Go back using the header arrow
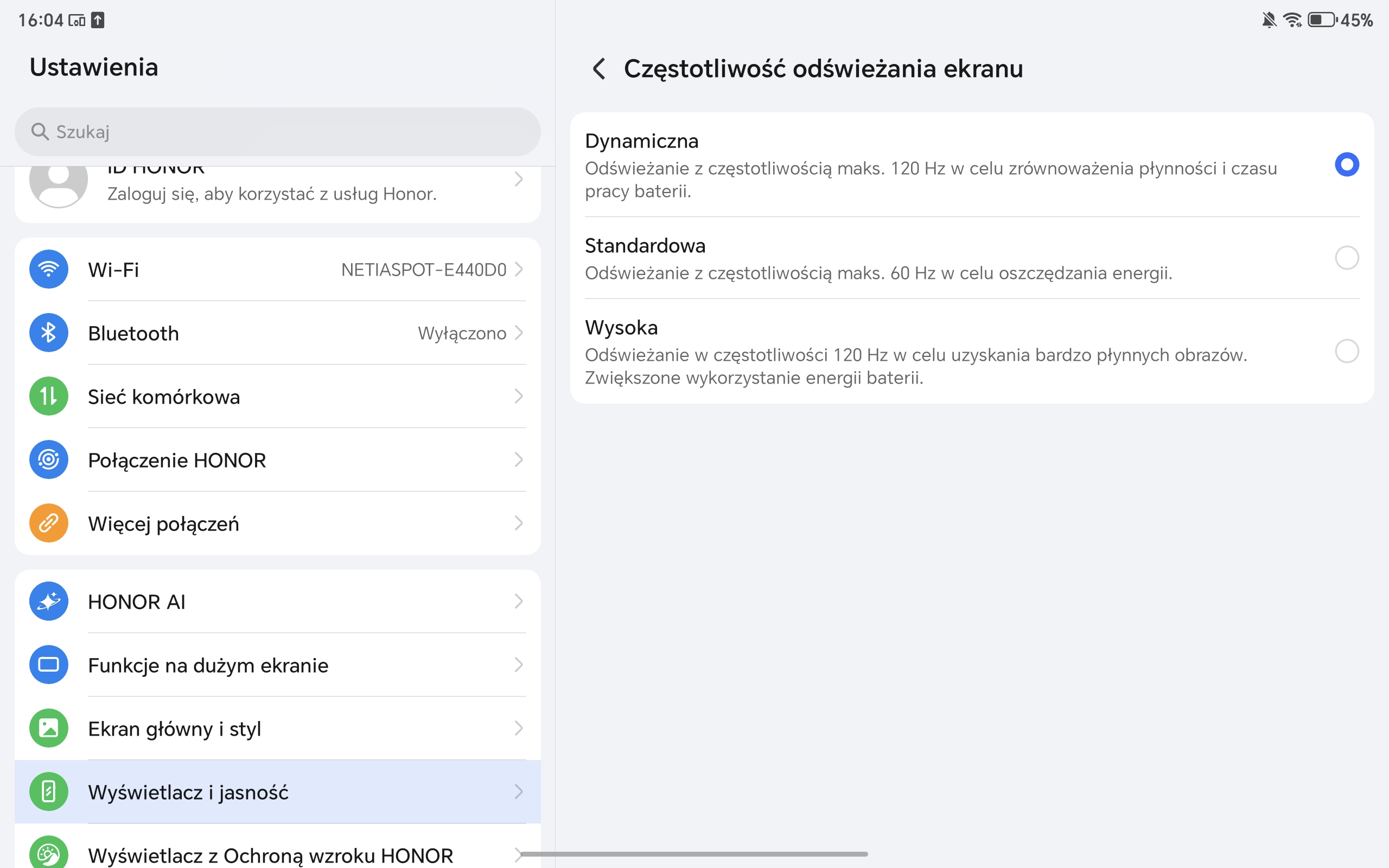 (x=598, y=69)
